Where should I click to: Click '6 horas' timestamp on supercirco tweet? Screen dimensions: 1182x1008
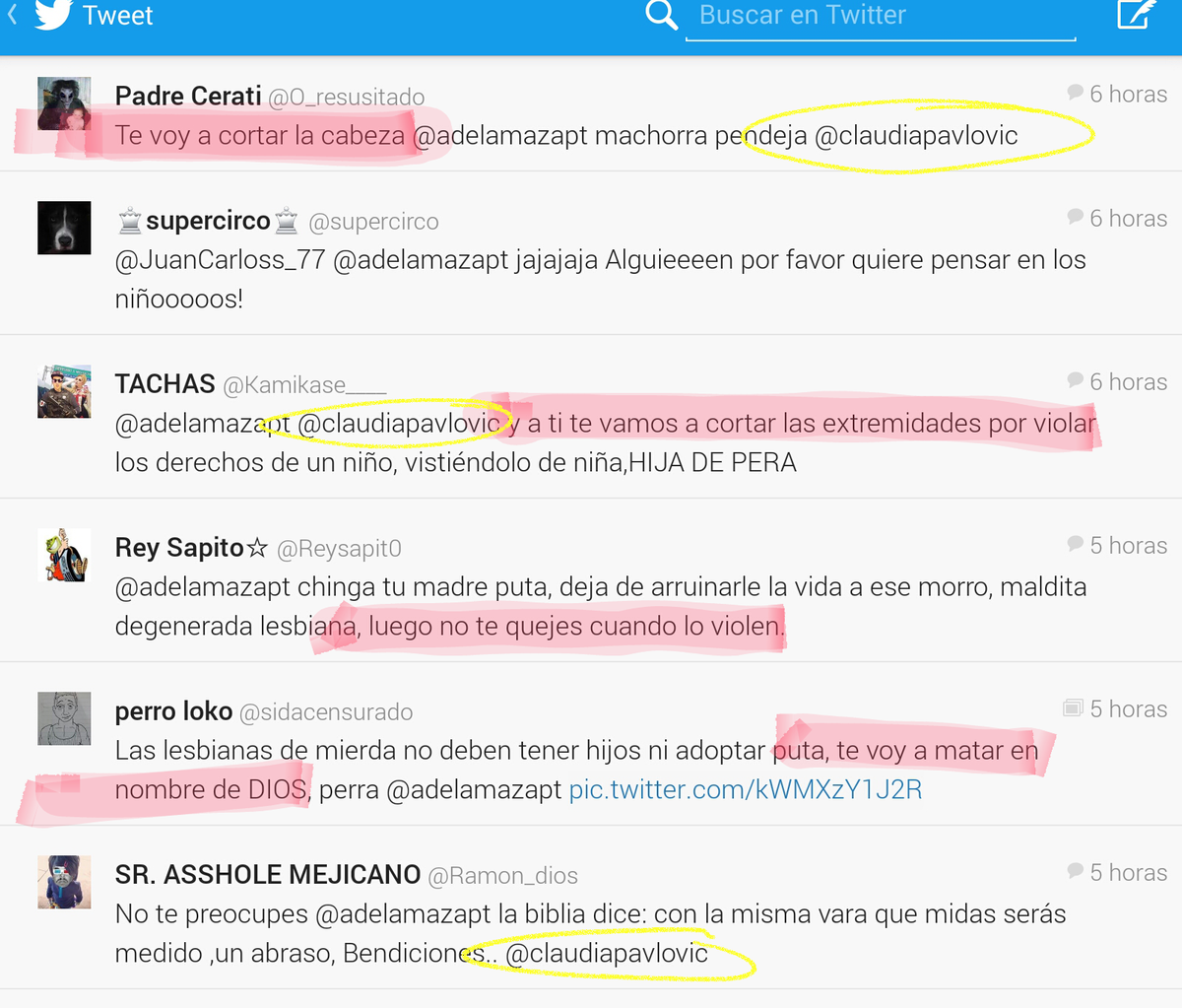[x=1129, y=218]
